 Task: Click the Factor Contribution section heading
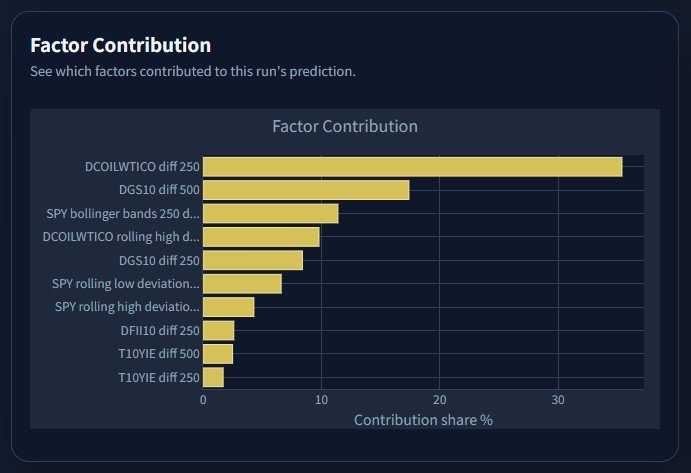pyautogui.click(x=121, y=45)
